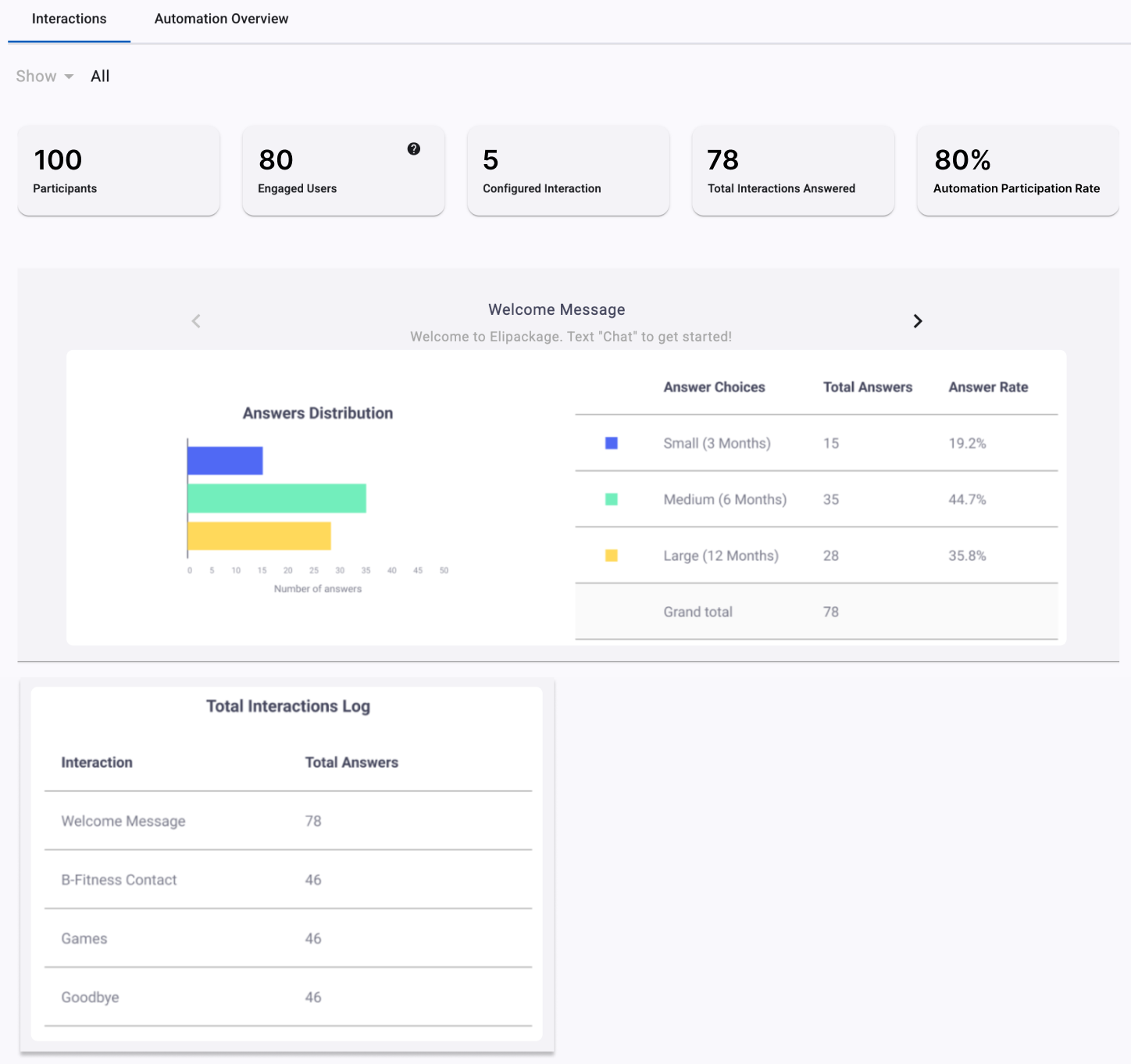This screenshot has height=1064, width=1131.
Task: Open the Automation Overview tab
Action: (x=221, y=19)
